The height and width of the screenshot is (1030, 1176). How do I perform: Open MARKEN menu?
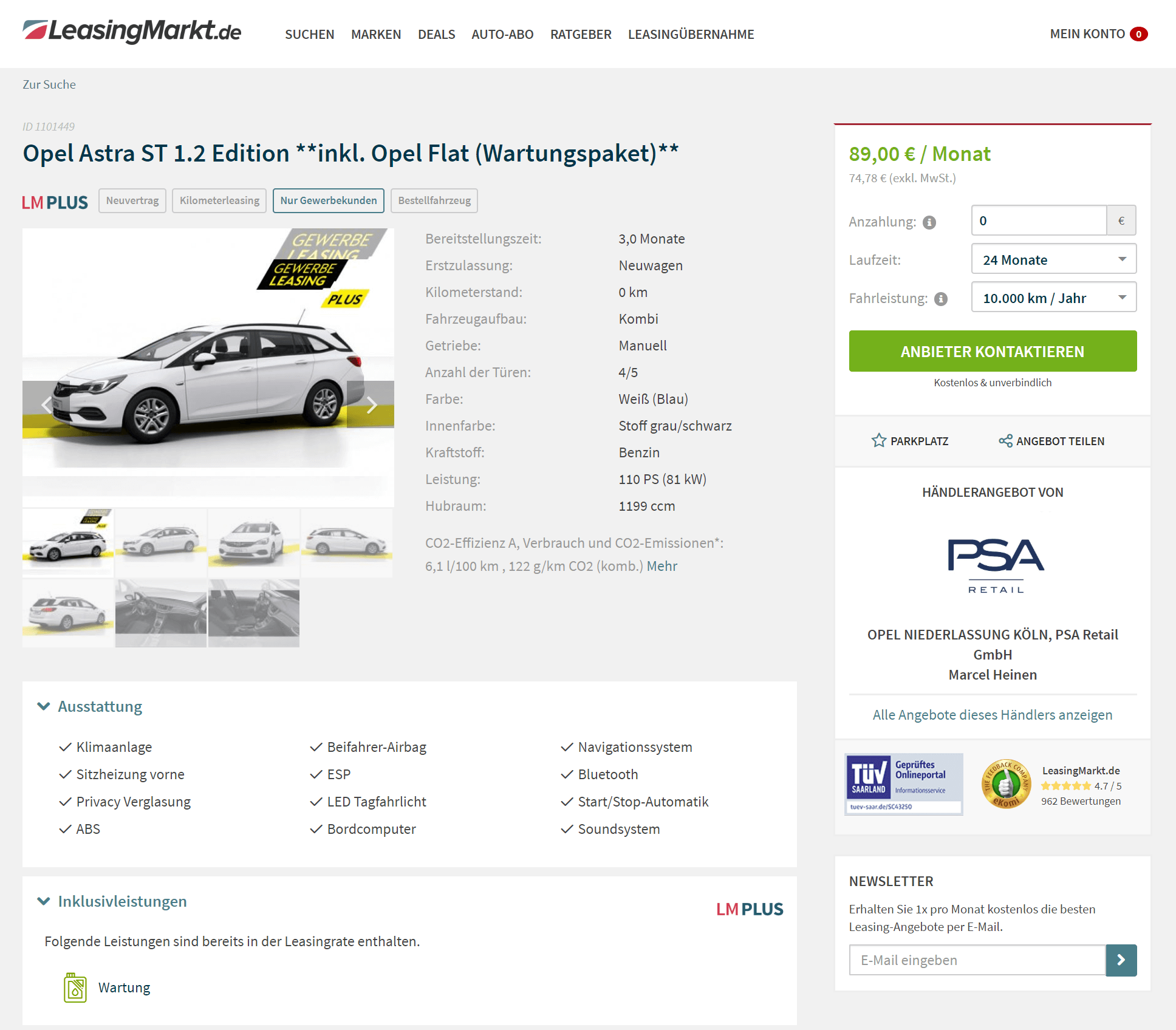point(376,35)
